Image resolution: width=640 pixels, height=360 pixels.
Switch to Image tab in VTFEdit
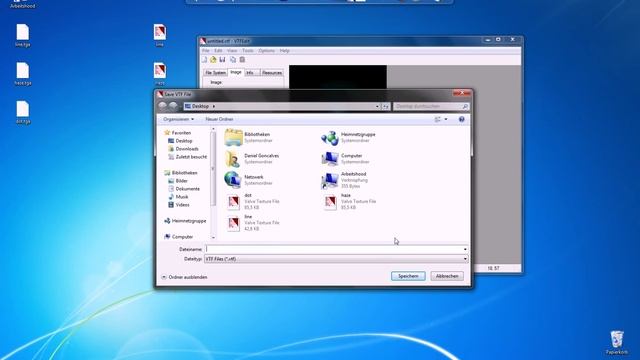(x=236, y=72)
